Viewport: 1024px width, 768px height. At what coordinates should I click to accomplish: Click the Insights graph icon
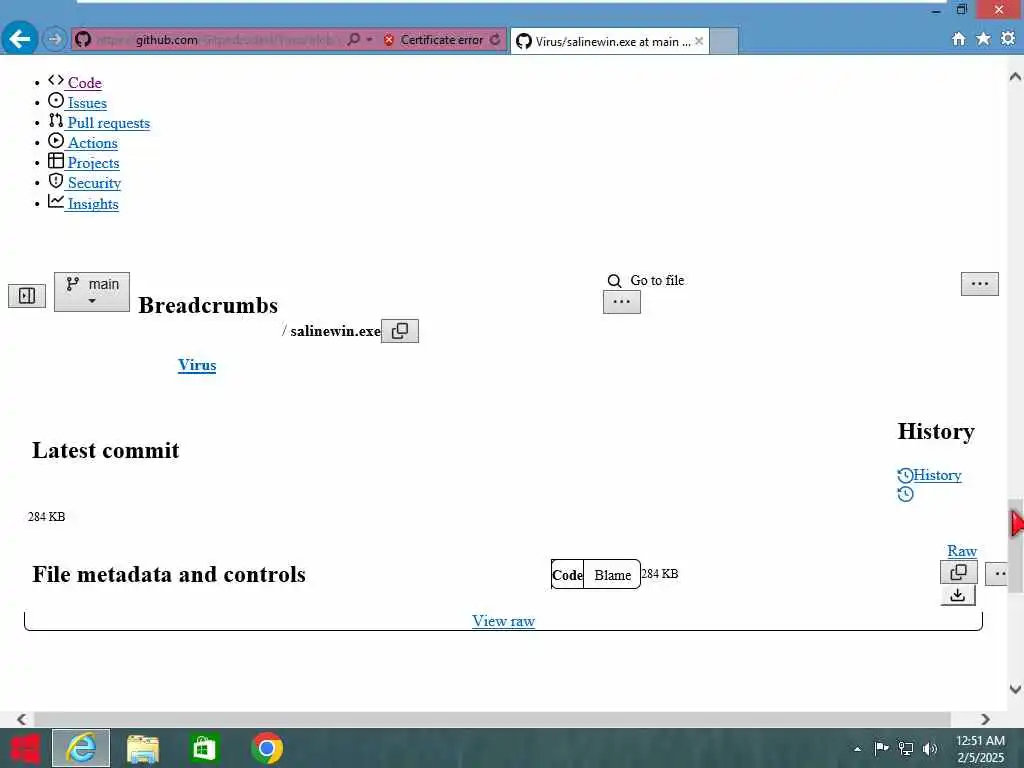click(56, 201)
